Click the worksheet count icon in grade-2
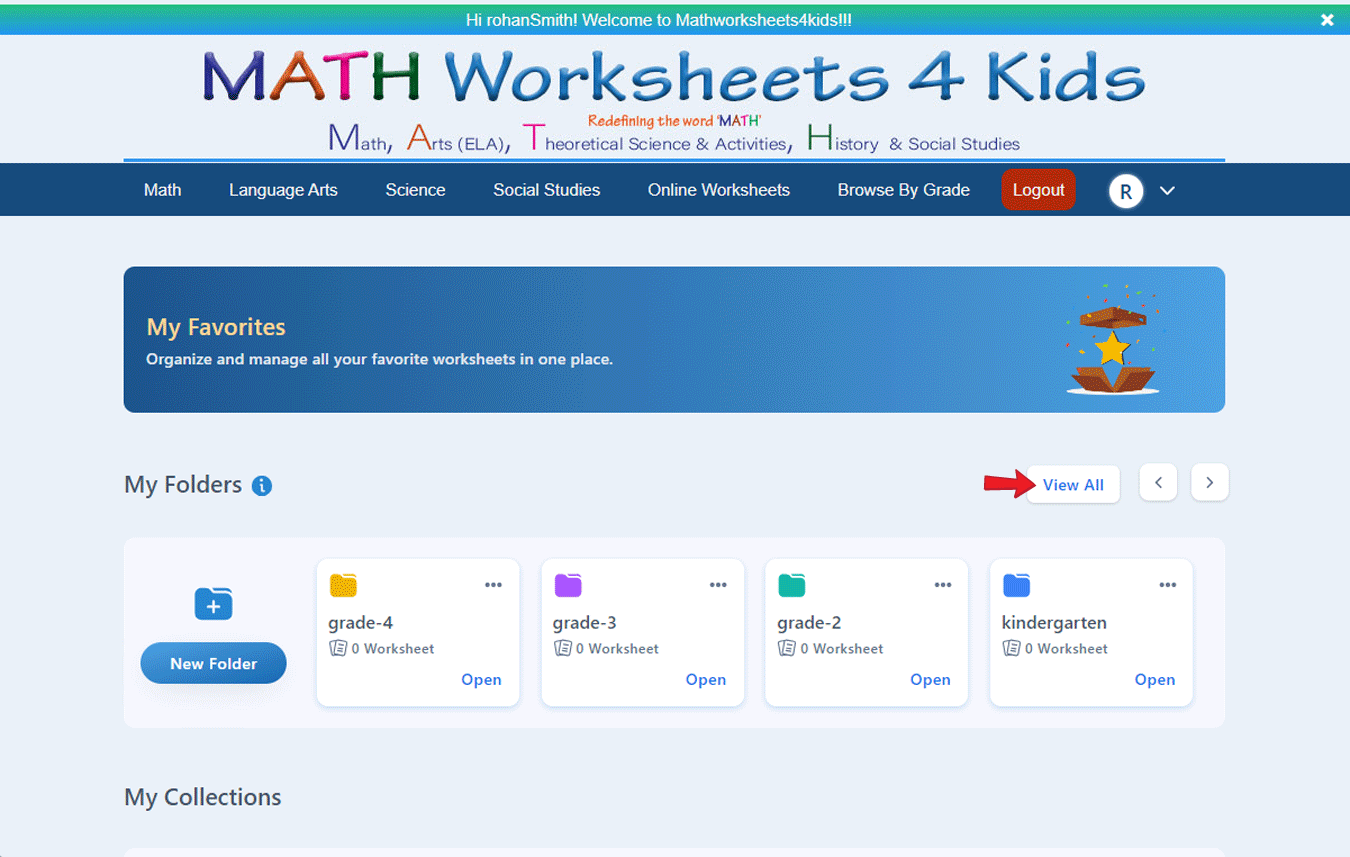The image size is (1350, 857). pyautogui.click(x=787, y=649)
